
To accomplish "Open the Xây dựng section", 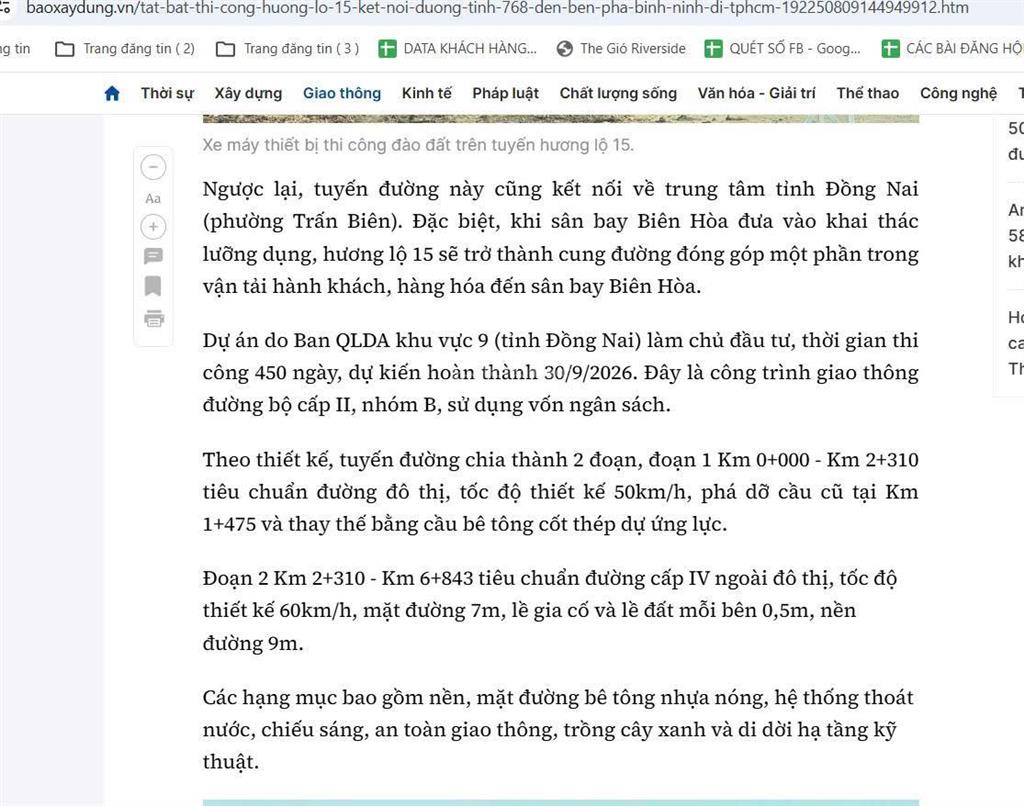I will [x=248, y=93].
